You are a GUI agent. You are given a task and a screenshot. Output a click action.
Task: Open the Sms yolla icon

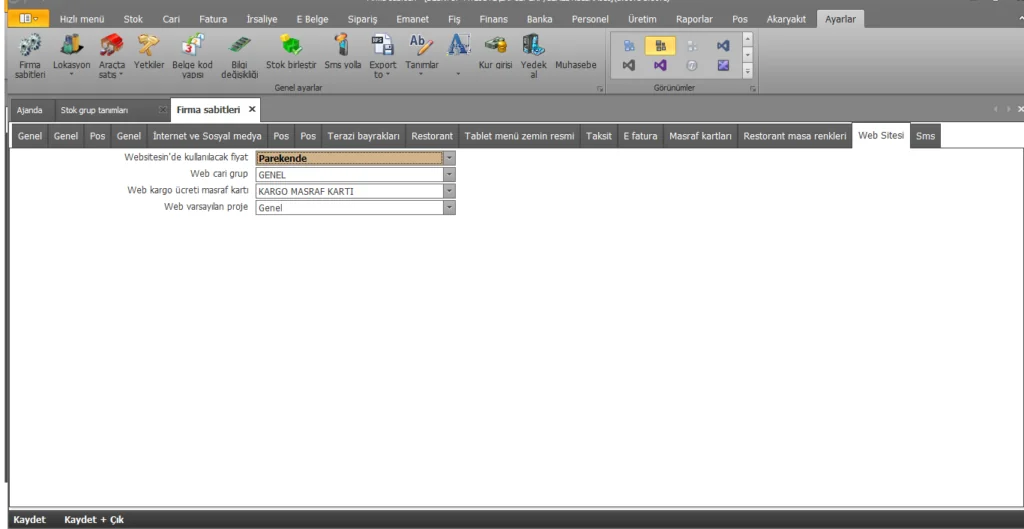342,44
